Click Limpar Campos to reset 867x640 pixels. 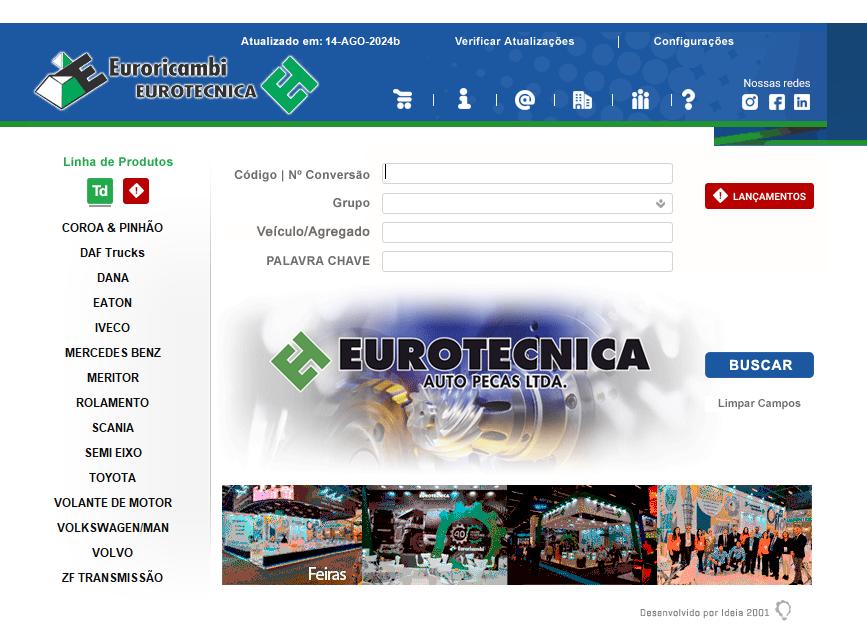[x=759, y=403]
